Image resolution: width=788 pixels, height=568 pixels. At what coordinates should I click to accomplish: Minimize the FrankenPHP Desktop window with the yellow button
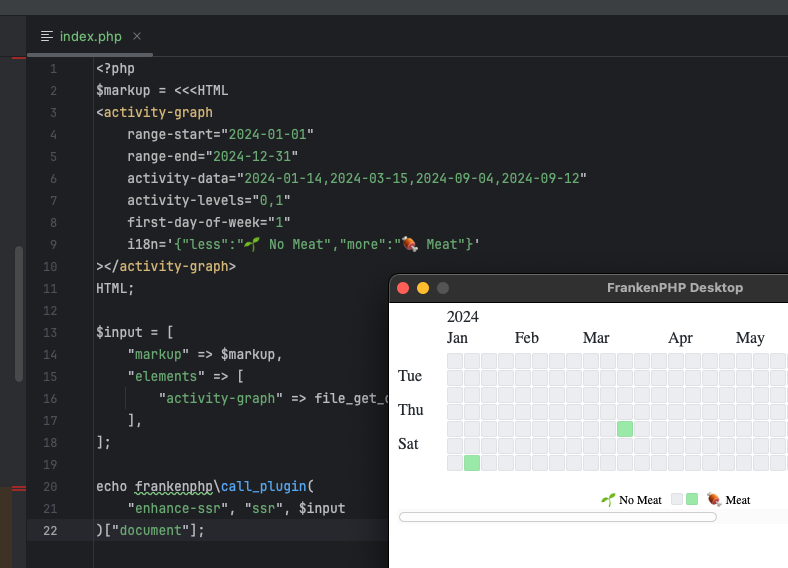coord(423,288)
